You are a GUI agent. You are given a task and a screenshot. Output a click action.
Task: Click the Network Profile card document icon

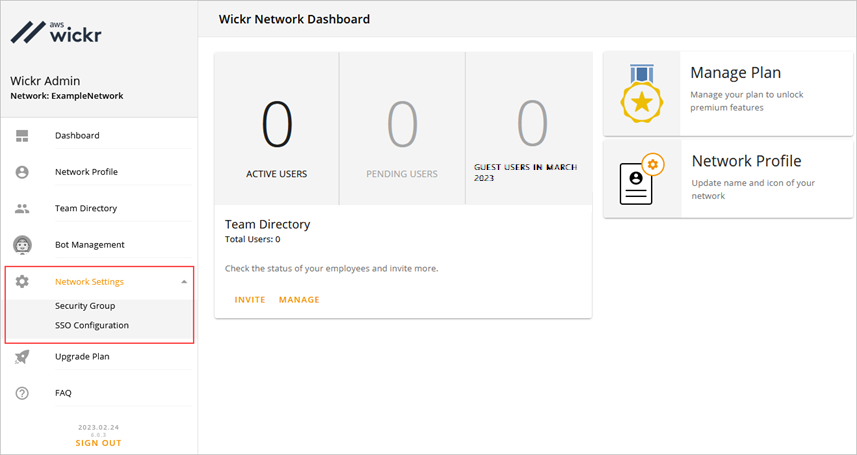coord(642,179)
